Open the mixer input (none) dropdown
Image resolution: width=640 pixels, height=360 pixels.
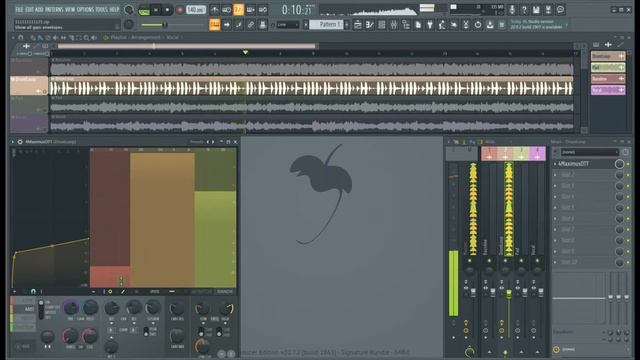589,152
